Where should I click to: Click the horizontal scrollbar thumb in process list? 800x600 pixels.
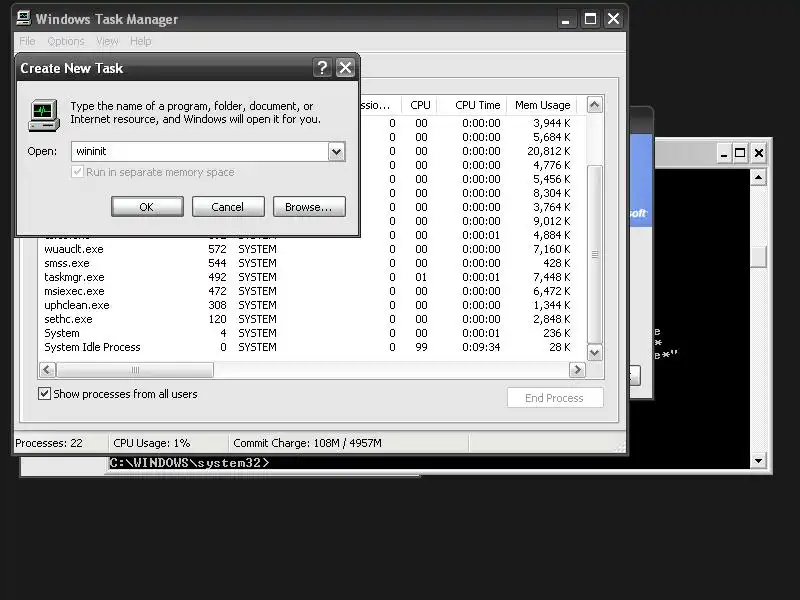tap(135, 369)
